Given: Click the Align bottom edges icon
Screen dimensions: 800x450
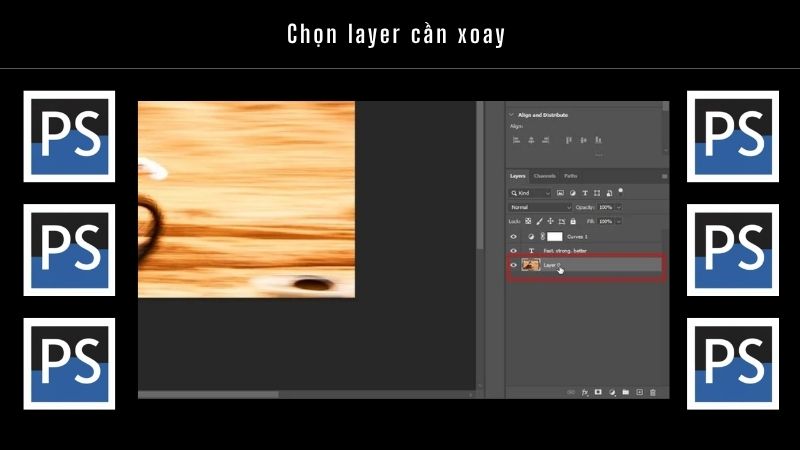Looking at the screenshot, I should click(598, 140).
